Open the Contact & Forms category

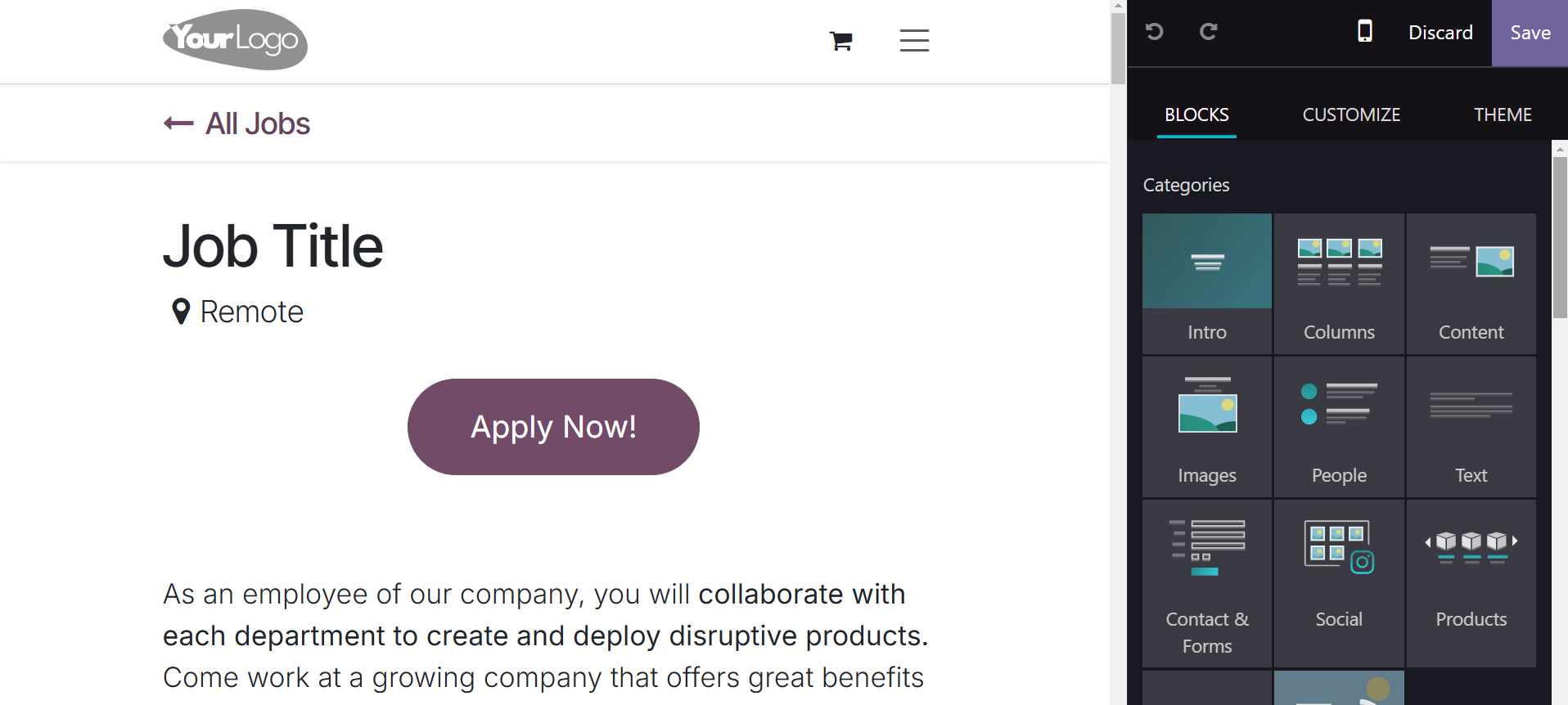[x=1207, y=584]
